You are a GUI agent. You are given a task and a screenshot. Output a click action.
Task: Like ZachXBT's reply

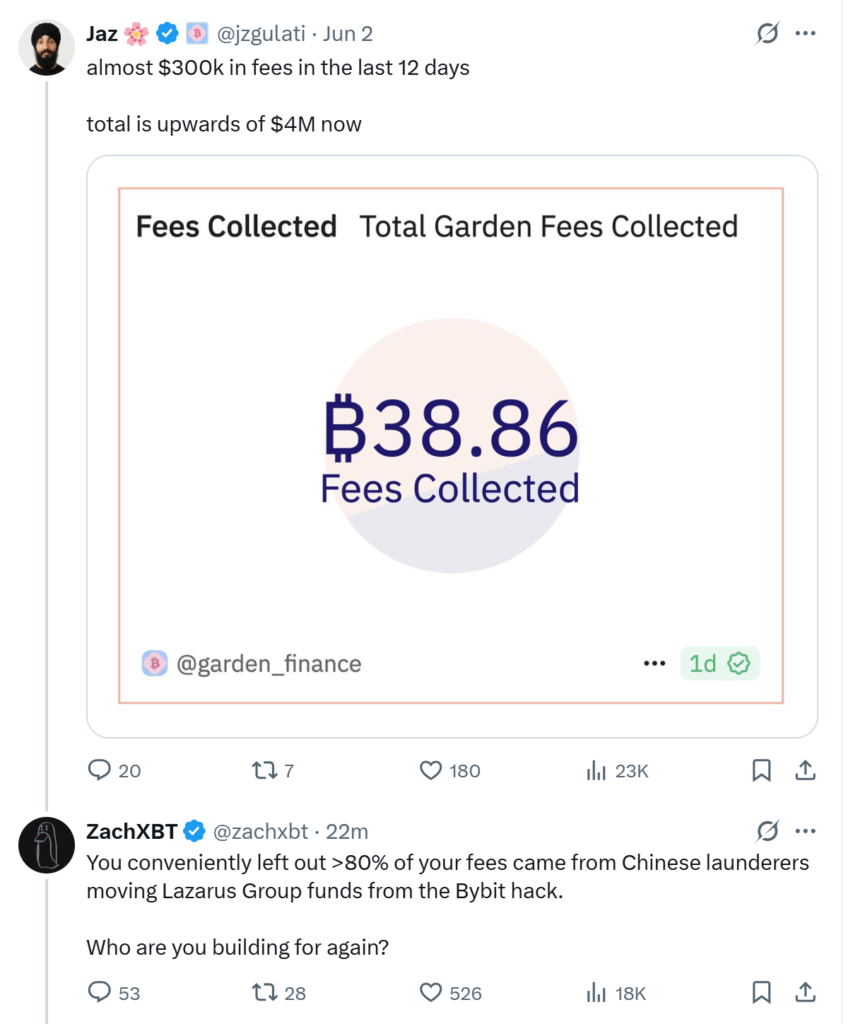coord(430,993)
